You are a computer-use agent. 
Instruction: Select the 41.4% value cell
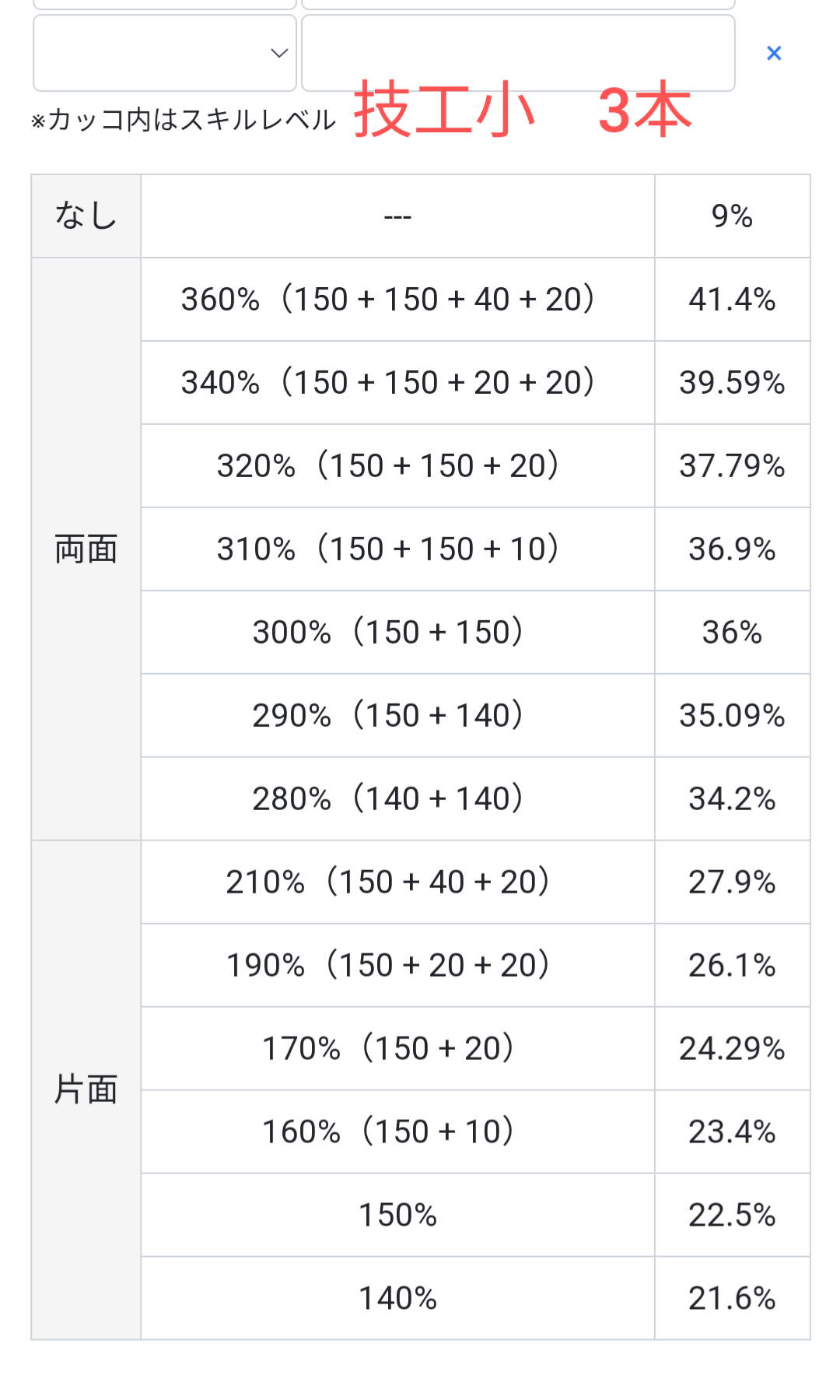[x=732, y=299]
